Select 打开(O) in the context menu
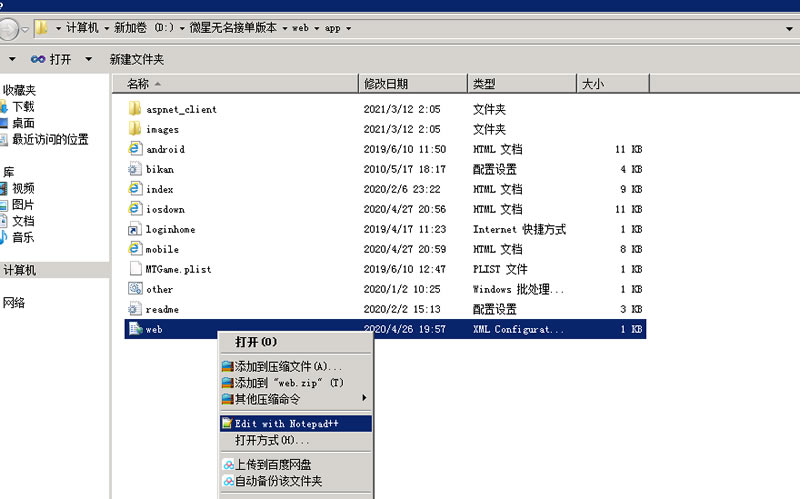 (x=256, y=342)
